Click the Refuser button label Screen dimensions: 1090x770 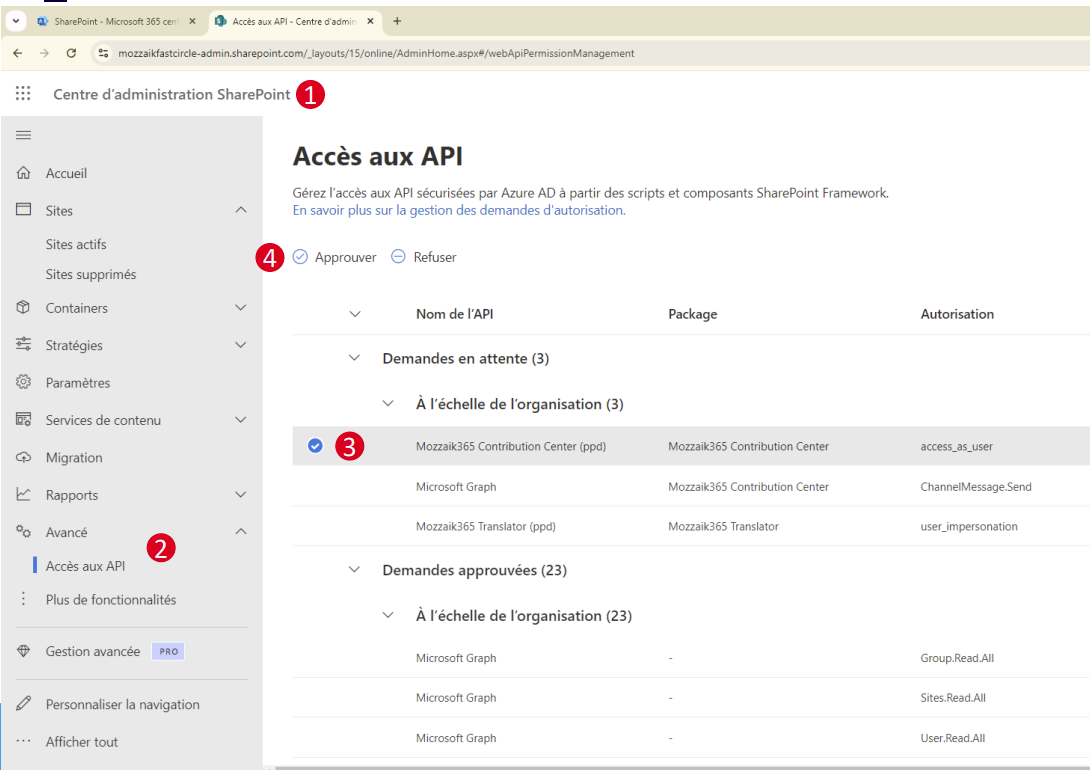[435, 257]
